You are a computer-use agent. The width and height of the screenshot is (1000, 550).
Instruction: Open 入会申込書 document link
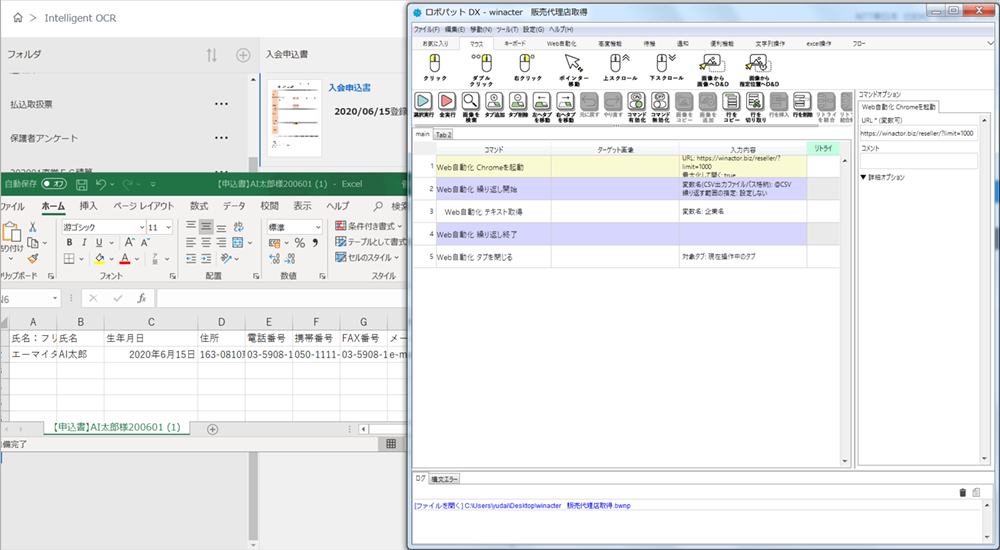coord(349,87)
